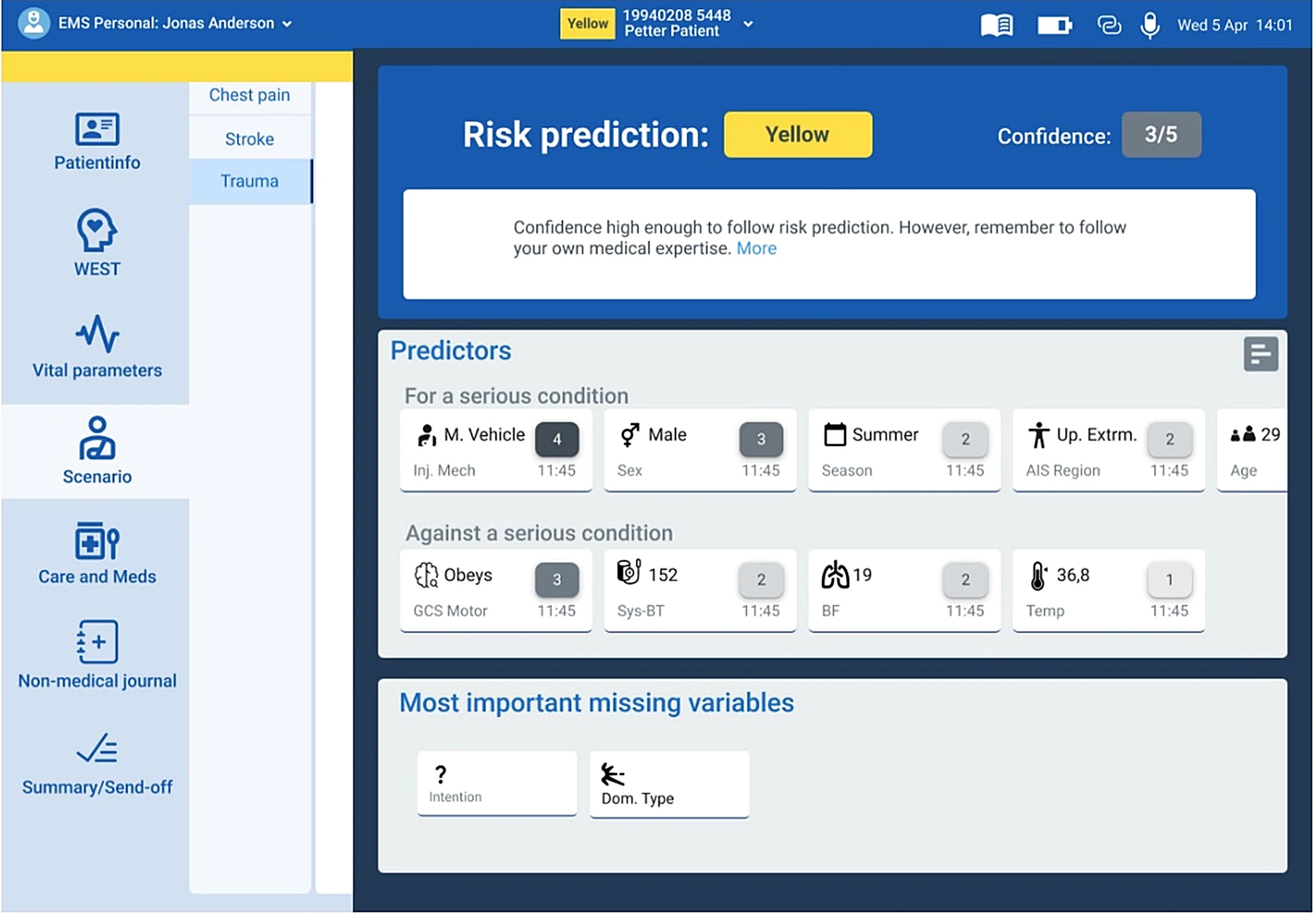Click the Temp value 36,8
The image size is (1316, 916).
click(x=1073, y=575)
